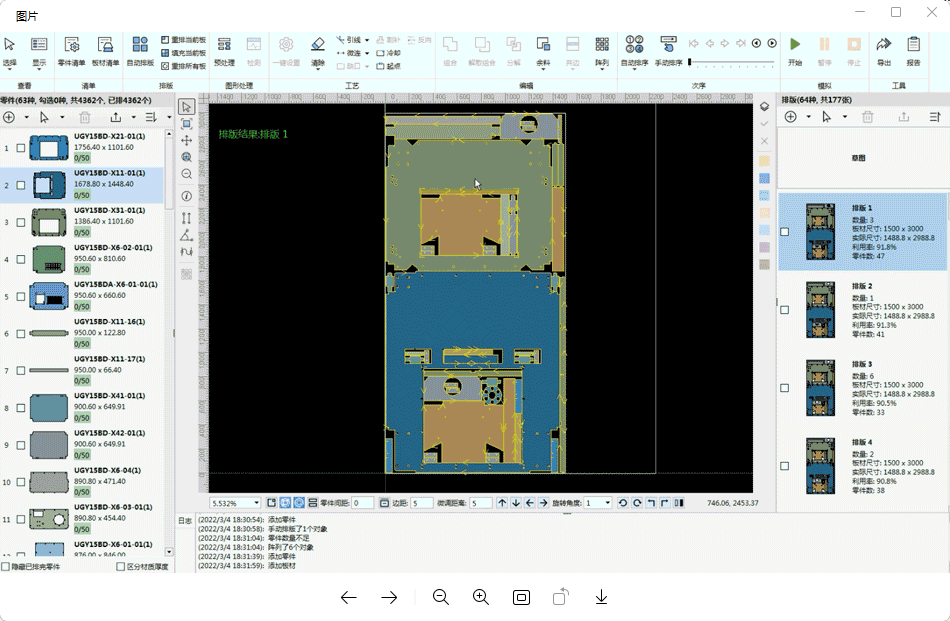
Task: Select the 清除 eraser tool
Action: tap(318, 50)
